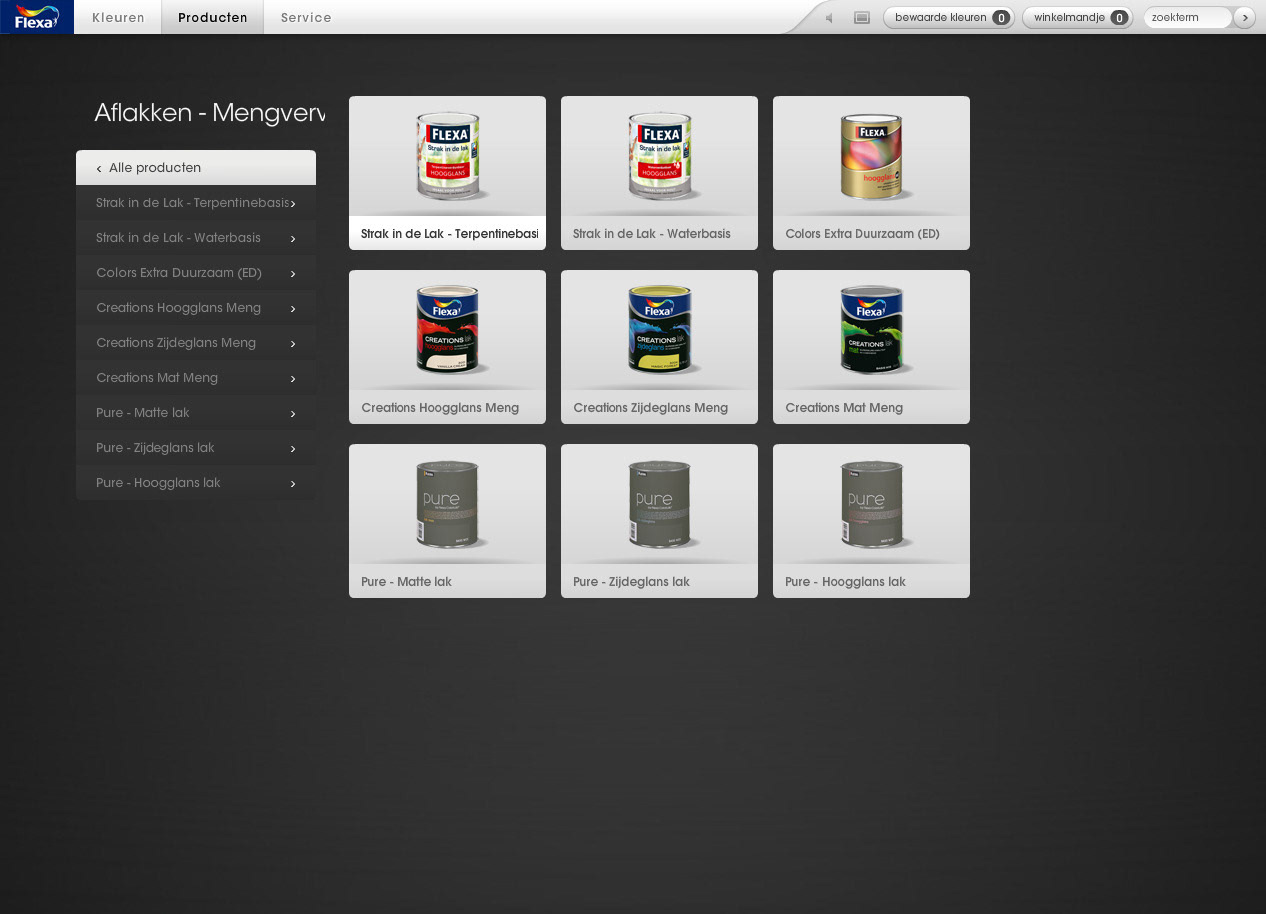Go back to Alle producten
This screenshot has width=1266, height=914.
pyautogui.click(x=196, y=168)
